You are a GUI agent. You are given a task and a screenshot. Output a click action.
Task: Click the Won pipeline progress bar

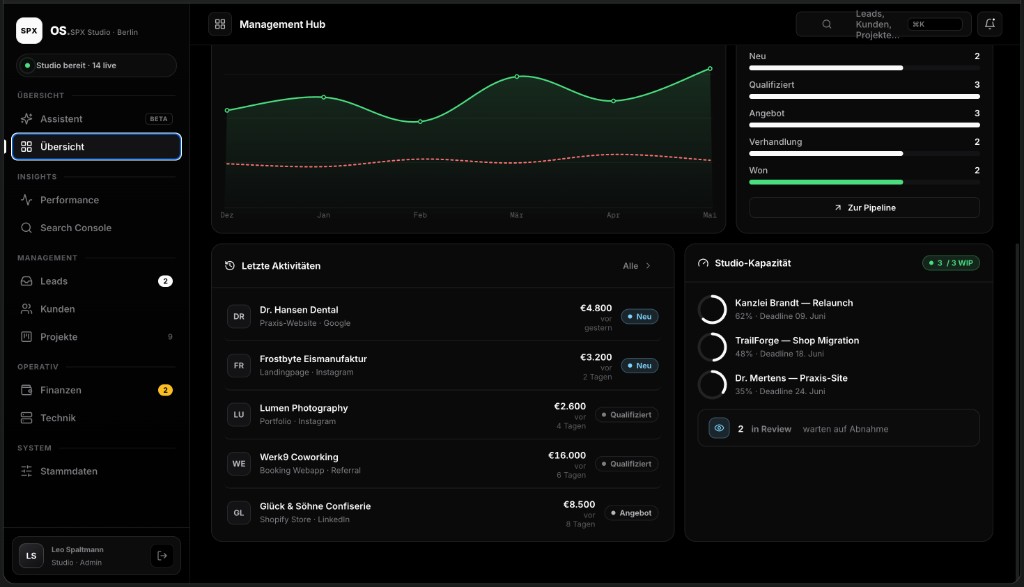(864, 182)
